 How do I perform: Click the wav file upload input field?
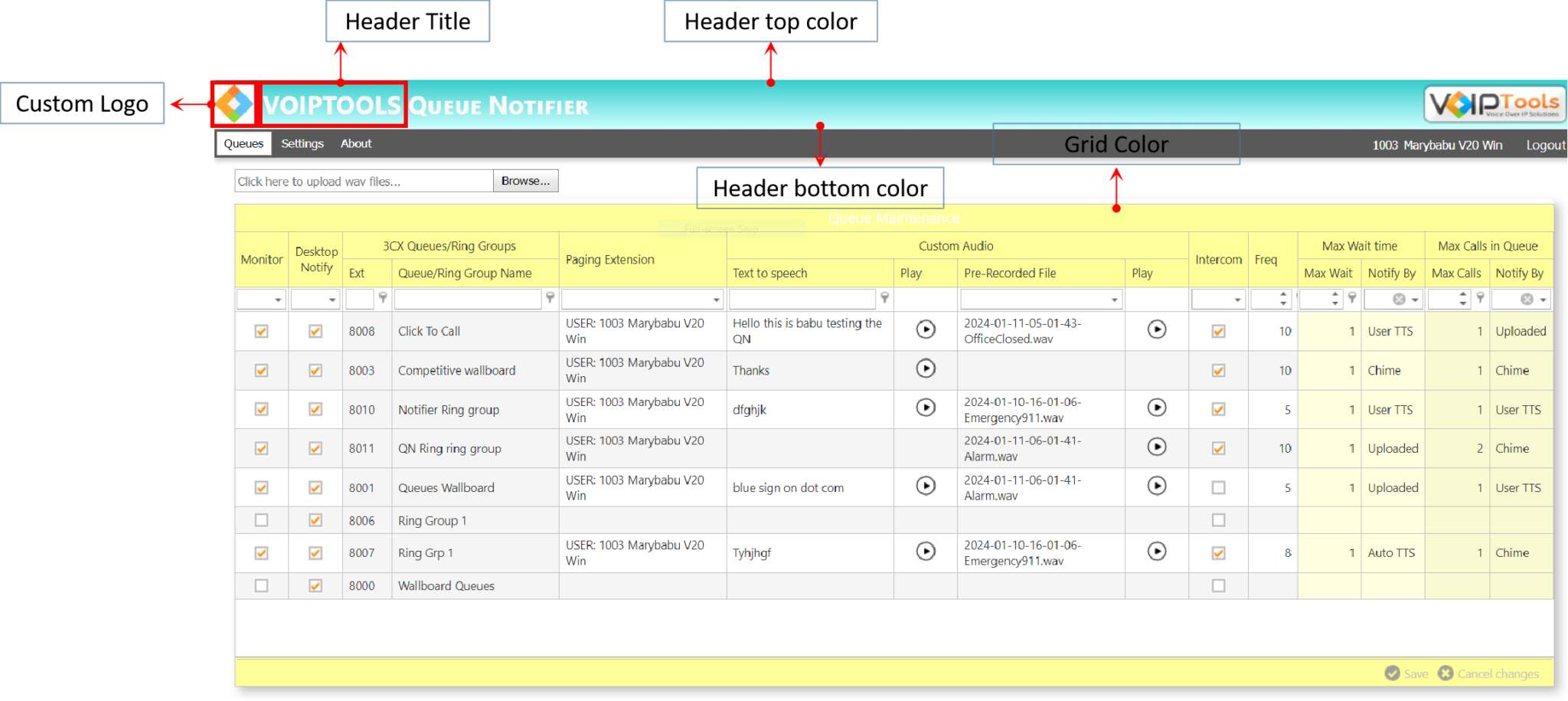[x=360, y=181]
